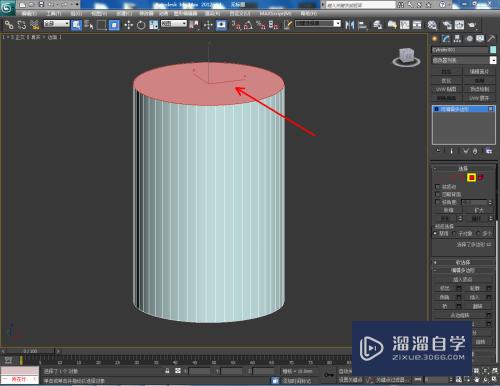Open the Modifier List dropdown

[464, 60]
